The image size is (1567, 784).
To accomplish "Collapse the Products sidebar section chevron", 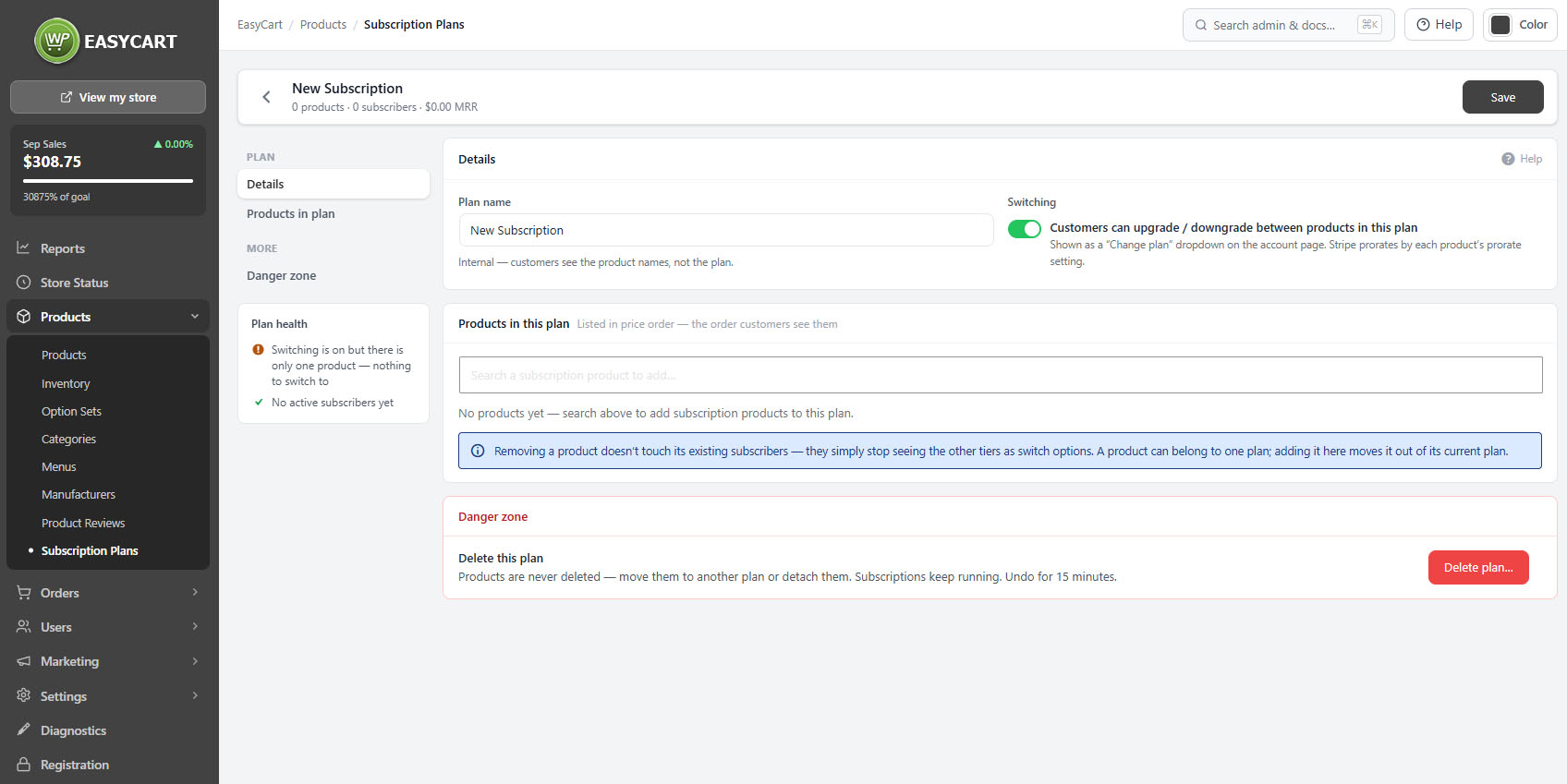I will (x=195, y=317).
